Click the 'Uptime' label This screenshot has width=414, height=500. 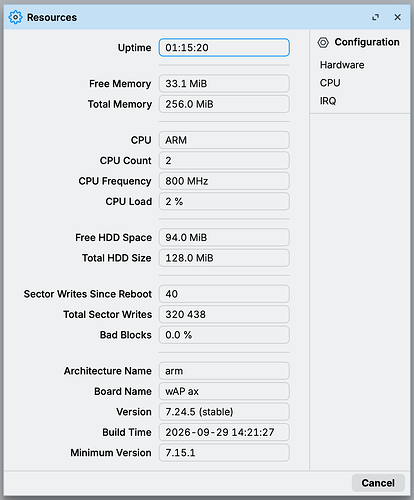coord(134,48)
